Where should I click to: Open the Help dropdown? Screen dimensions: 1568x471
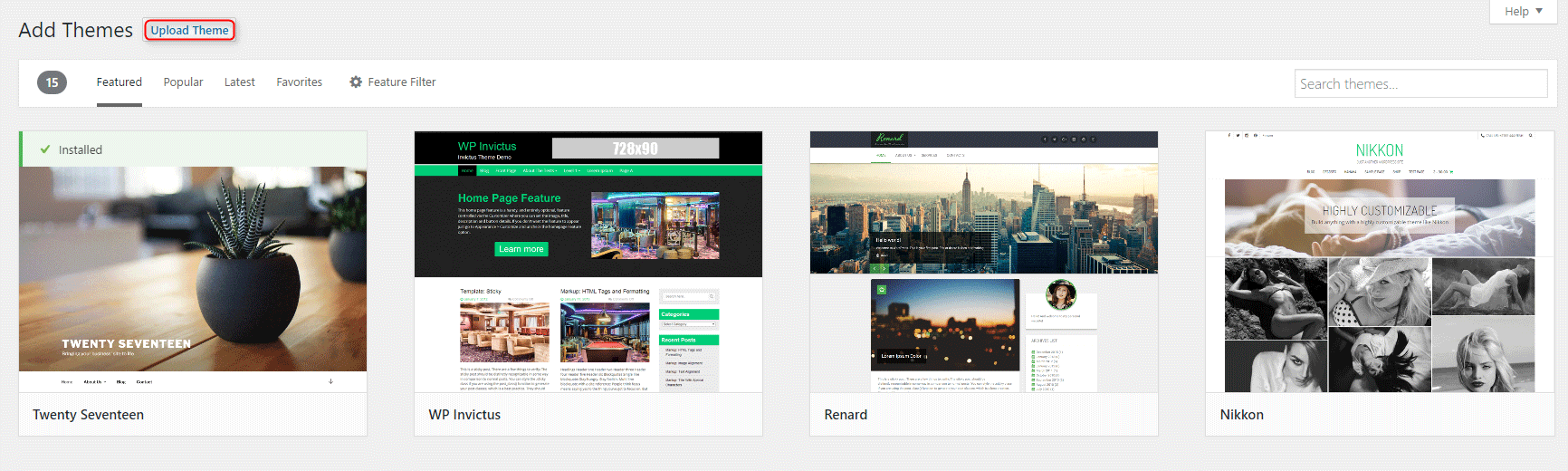coord(1523,11)
